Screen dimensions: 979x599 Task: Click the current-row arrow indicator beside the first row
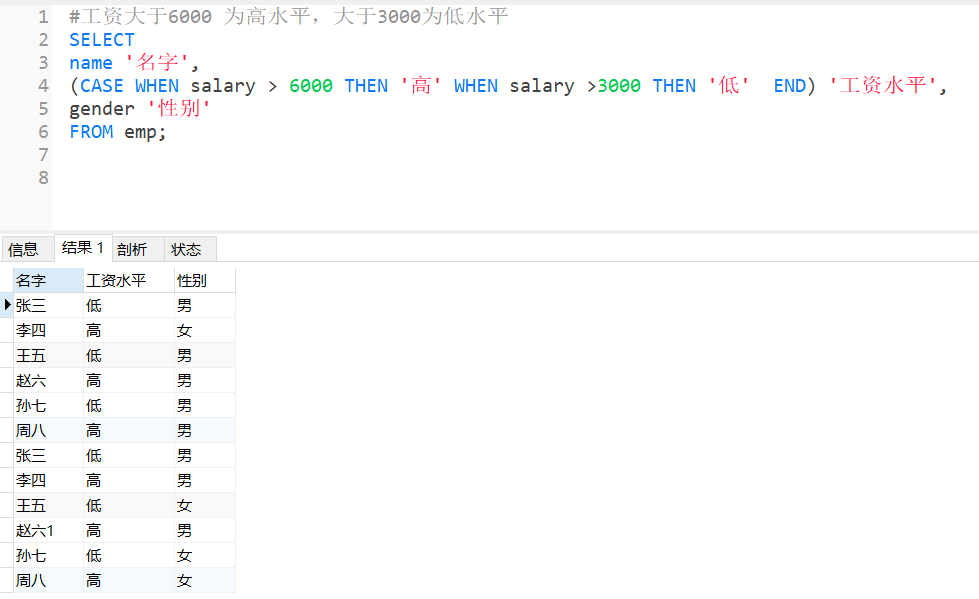7,305
